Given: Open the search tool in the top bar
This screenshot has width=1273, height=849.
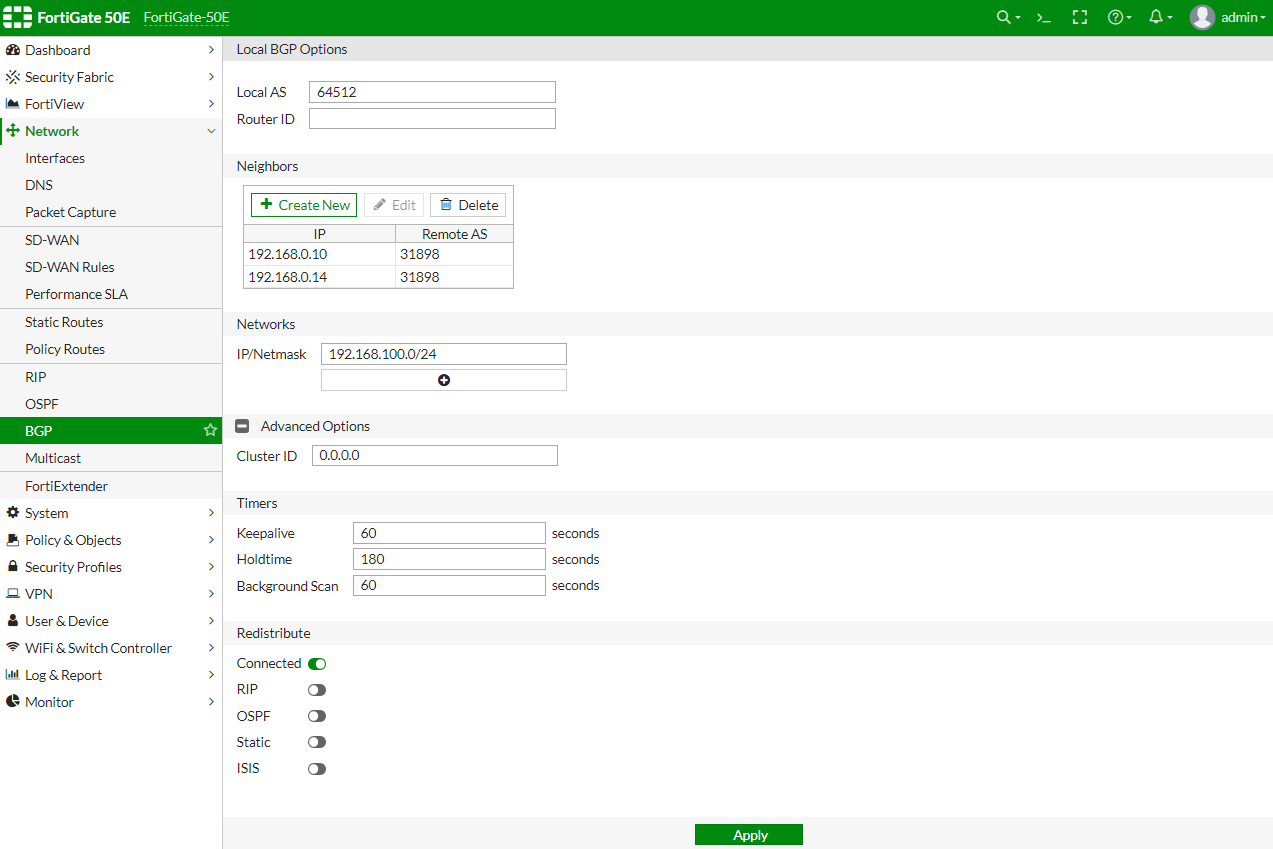Looking at the screenshot, I should click(x=1004, y=17).
